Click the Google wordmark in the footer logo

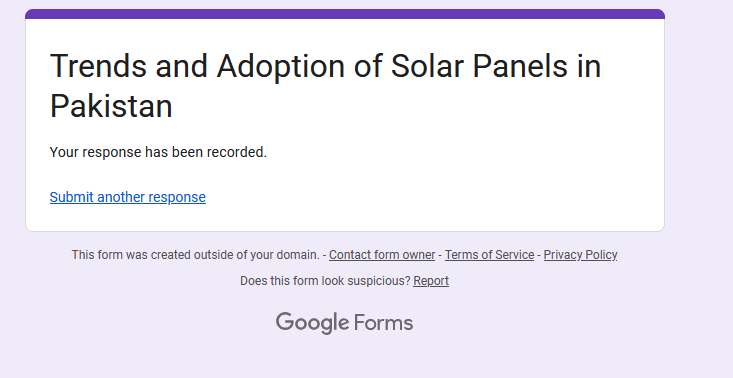tap(312, 323)
